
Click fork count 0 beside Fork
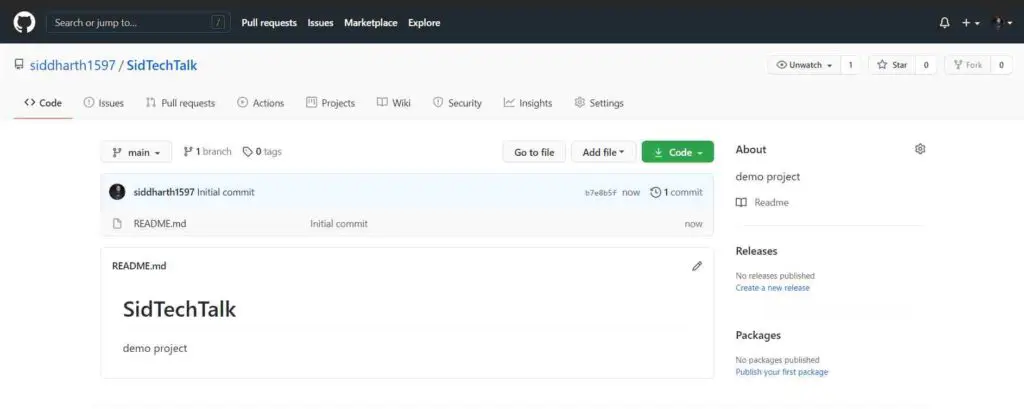click(1002, 65)
